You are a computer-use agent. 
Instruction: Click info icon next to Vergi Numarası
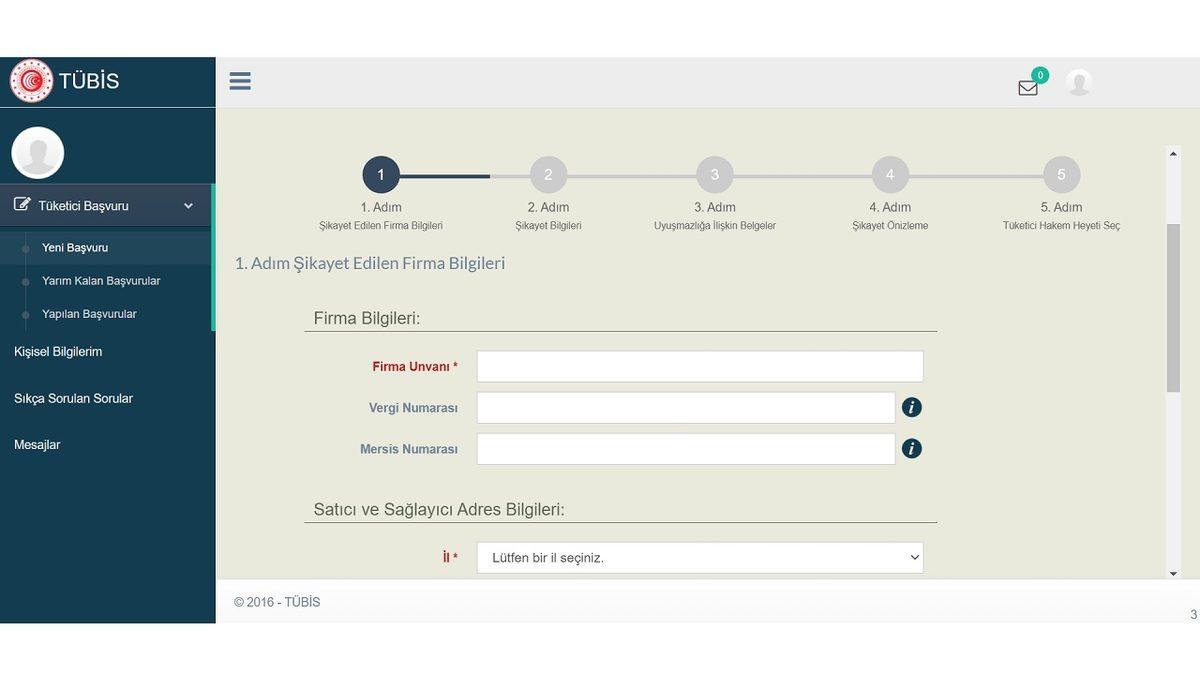pos(911,408)
